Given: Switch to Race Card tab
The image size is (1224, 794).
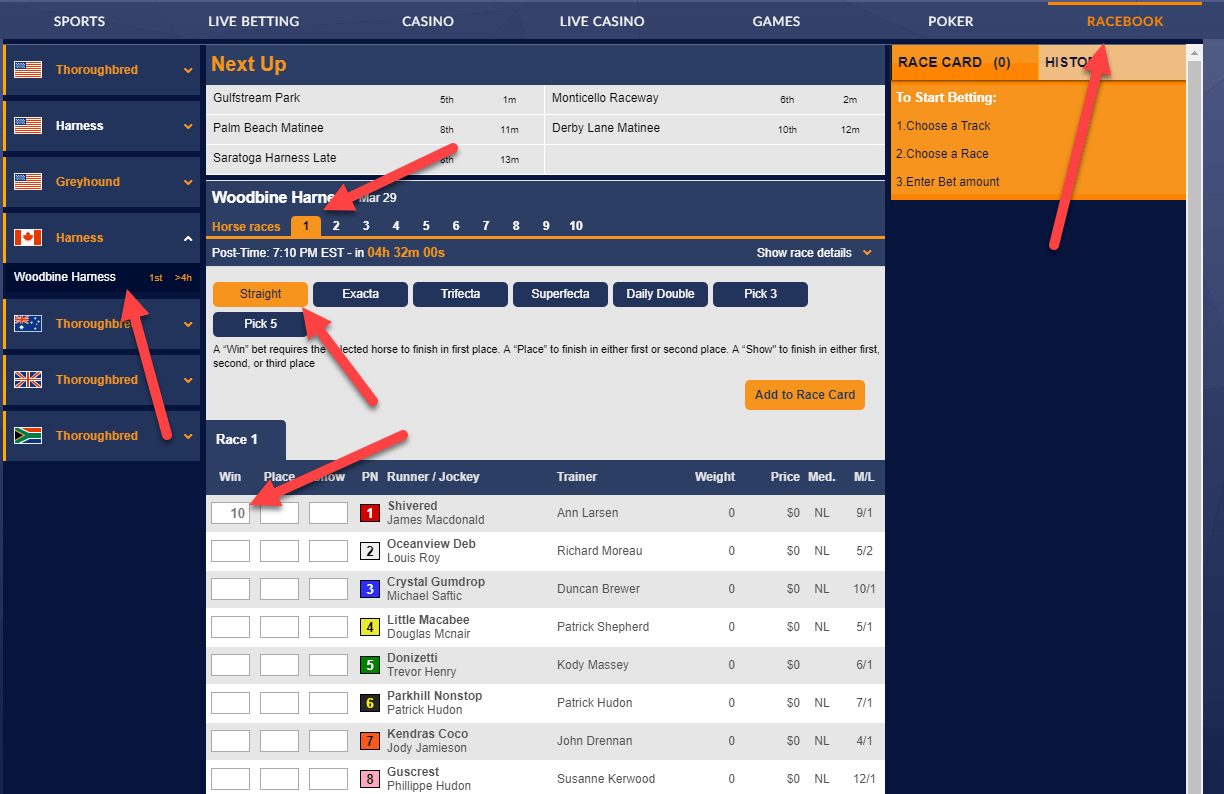Looking at the screenshot, I should [x=964, y=62].
